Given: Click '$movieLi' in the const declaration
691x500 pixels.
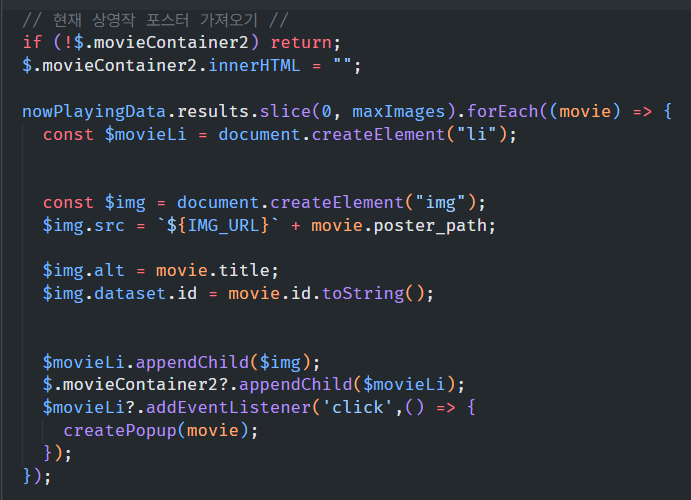Looking at the screenshot, I should point(145,134).
